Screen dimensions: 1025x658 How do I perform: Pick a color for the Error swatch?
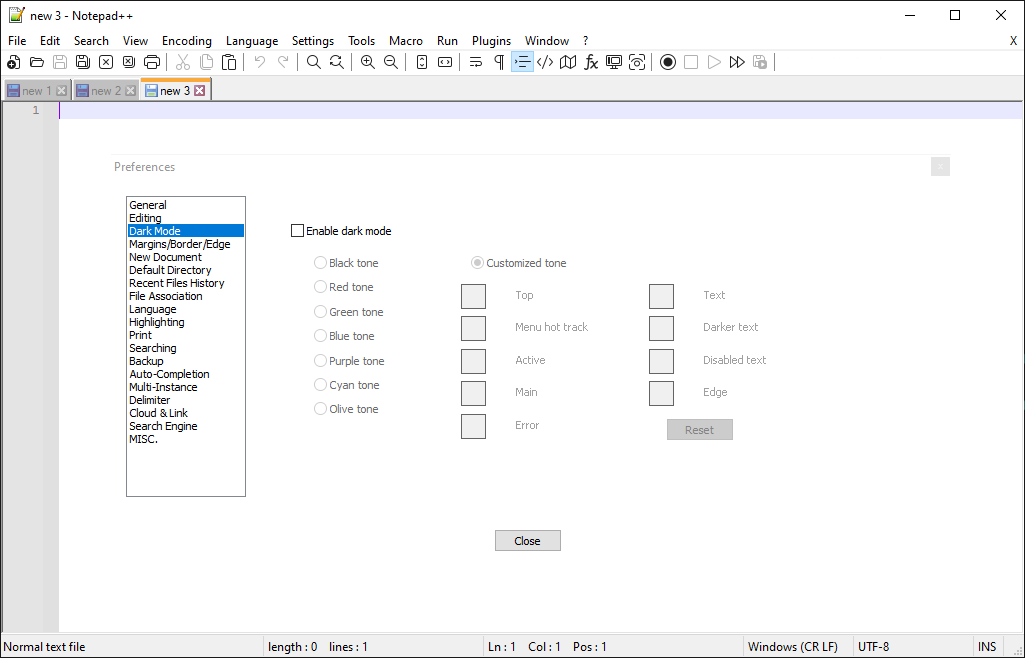pyautogui.click(x=473, y=426)
